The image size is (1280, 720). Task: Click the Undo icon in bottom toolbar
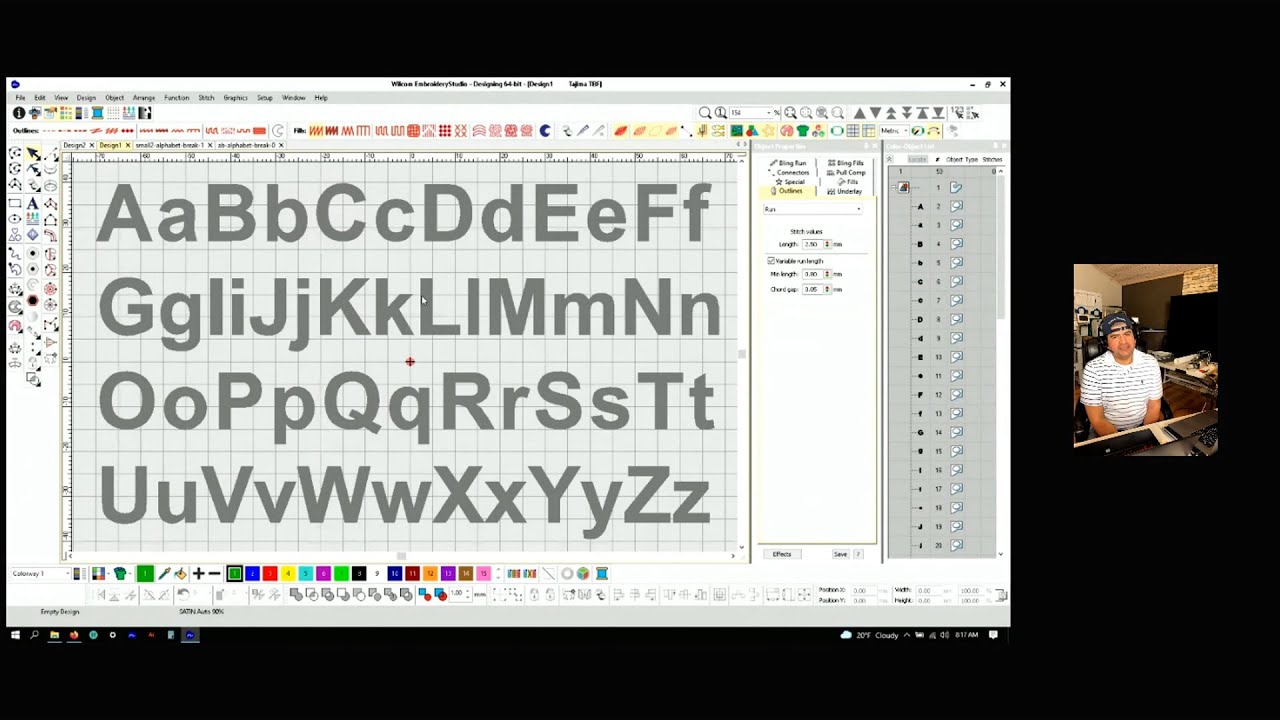(183, 594)
